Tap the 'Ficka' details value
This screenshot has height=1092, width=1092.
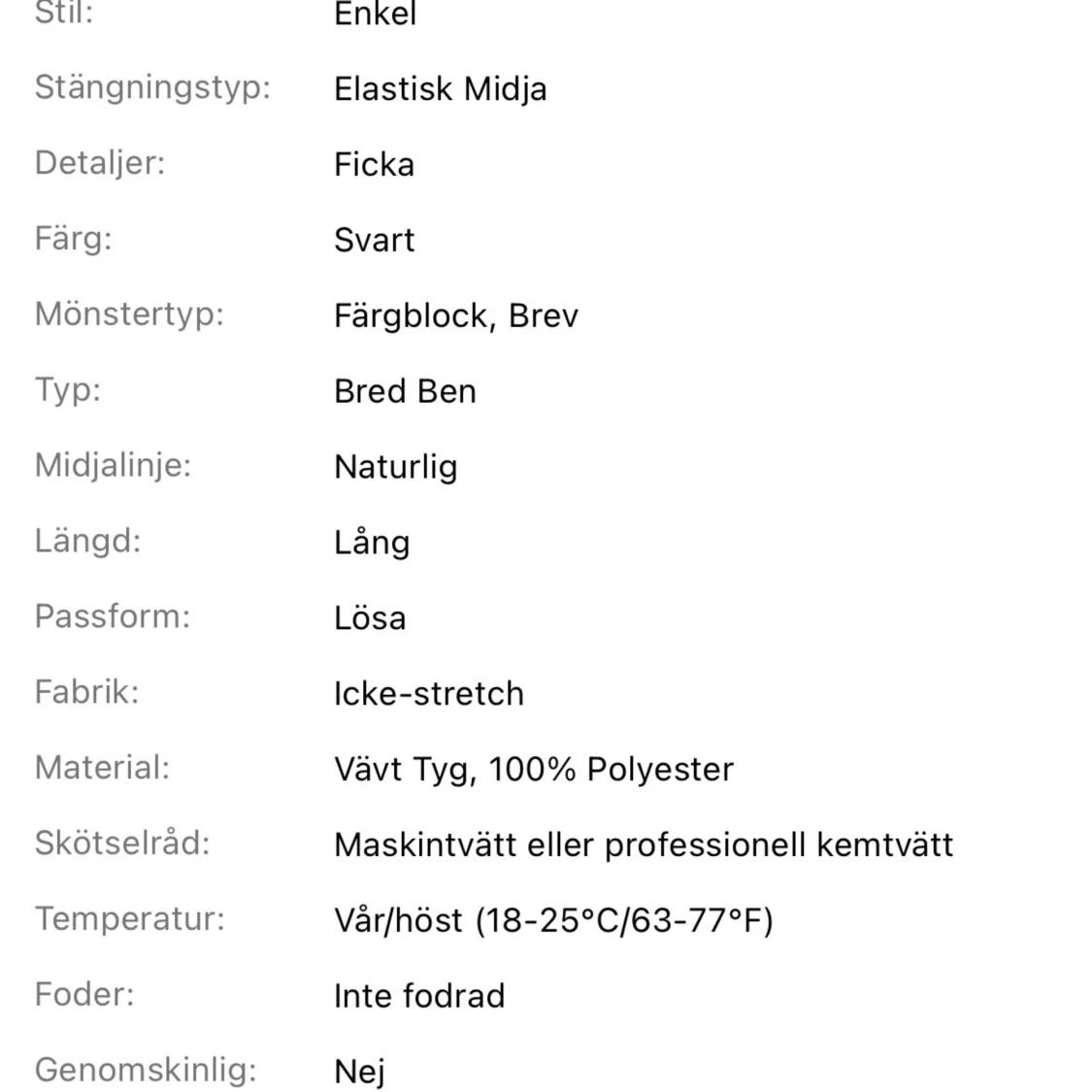pos(374,164)
